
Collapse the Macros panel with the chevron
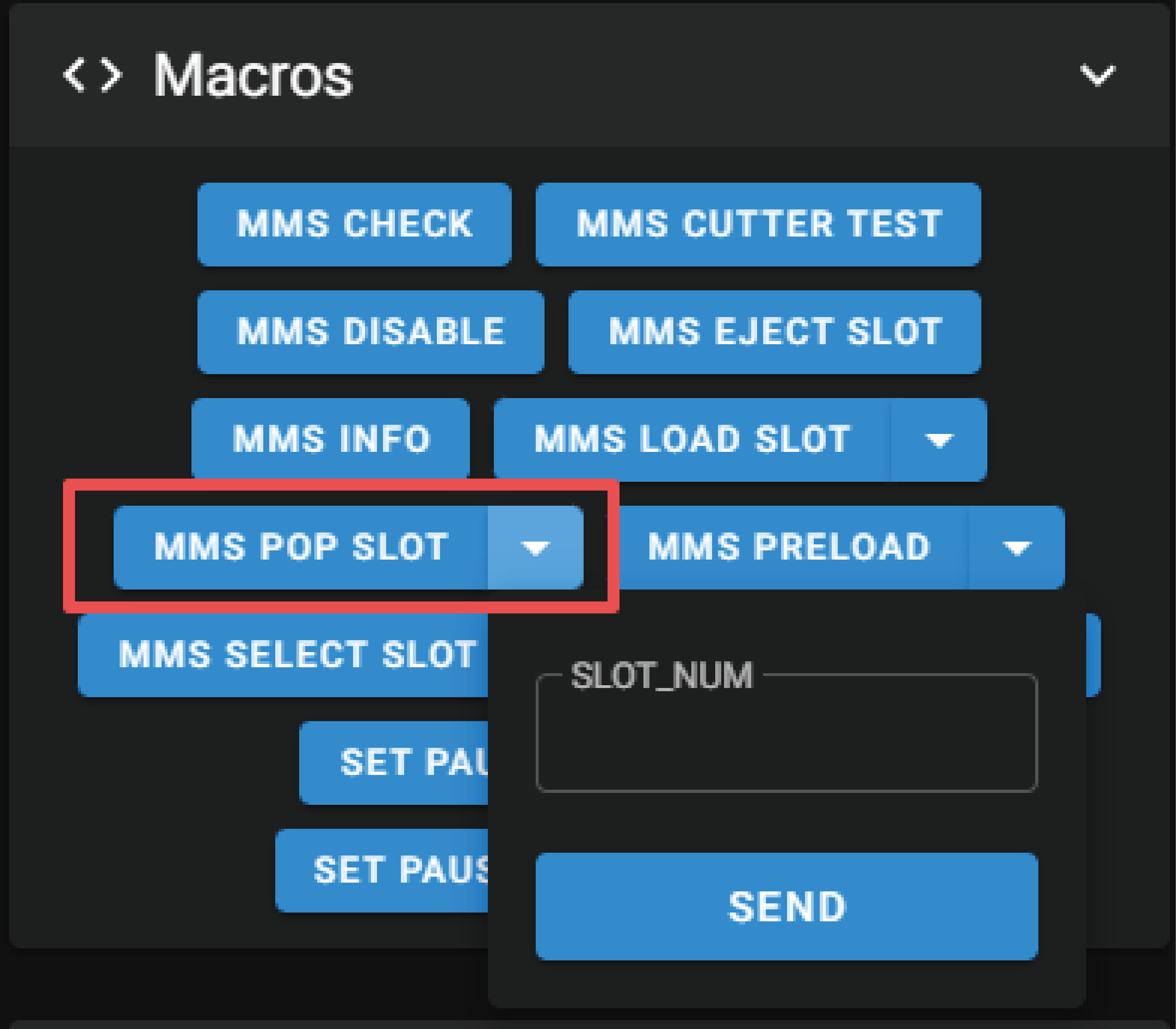click(1097, 75)
